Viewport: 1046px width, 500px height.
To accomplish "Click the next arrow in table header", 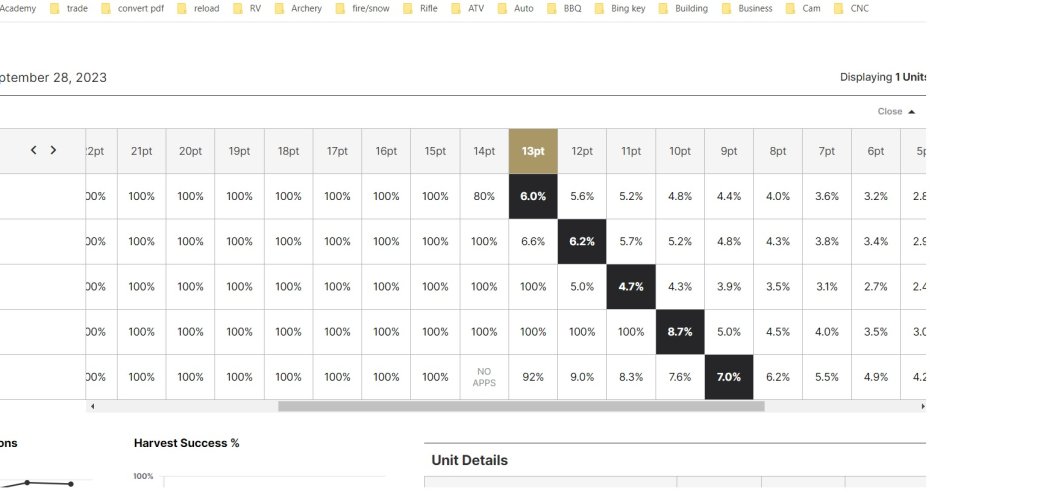I will (53, 150).
